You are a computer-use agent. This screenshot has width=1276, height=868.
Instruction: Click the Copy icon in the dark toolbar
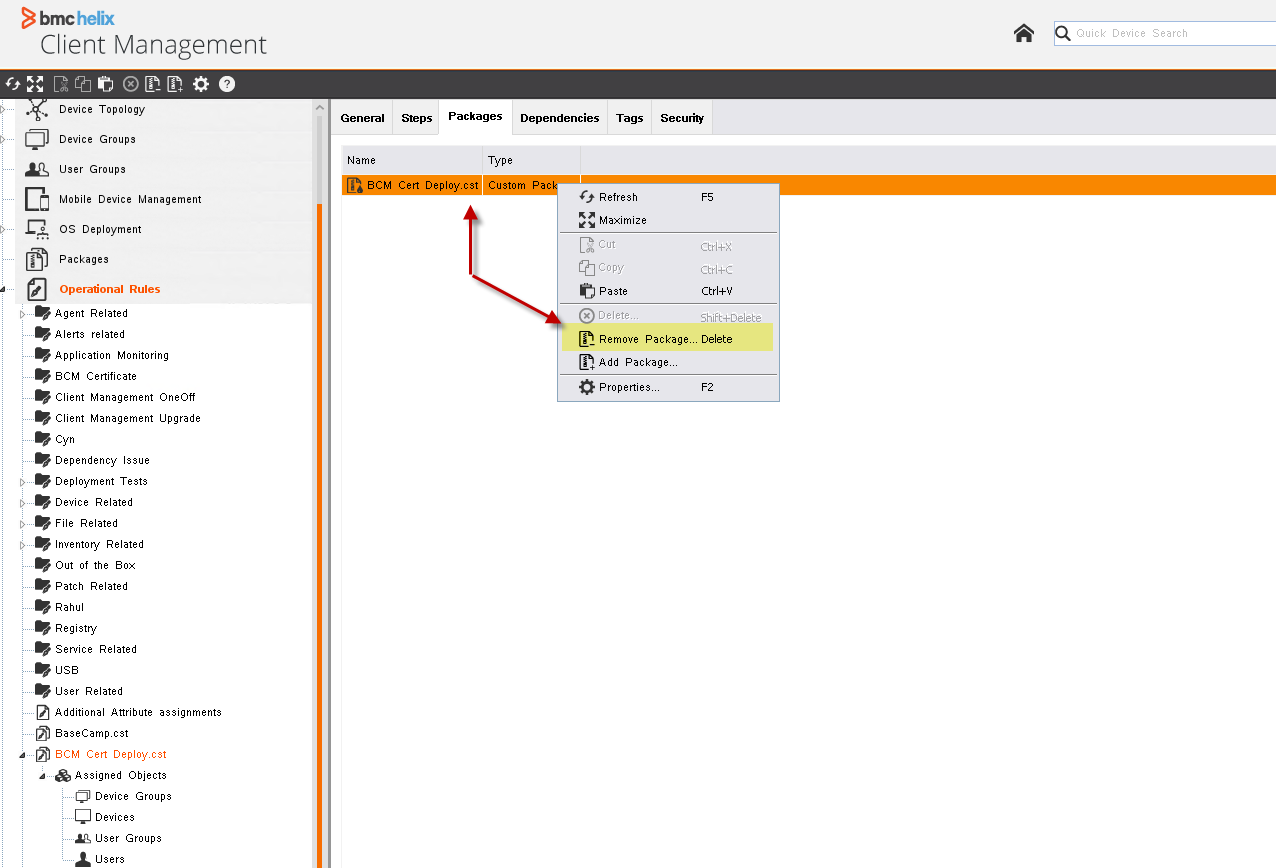coord(83,84)
